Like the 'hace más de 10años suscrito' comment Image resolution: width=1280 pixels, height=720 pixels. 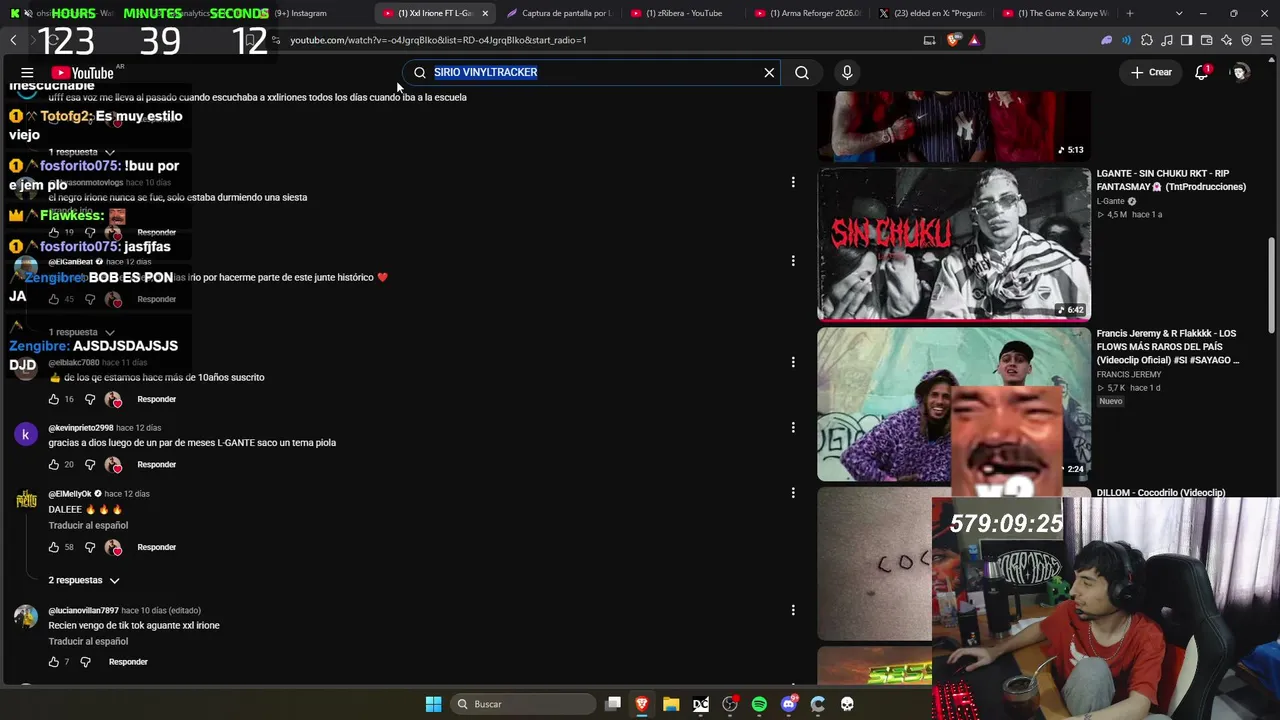pos(54,399)
